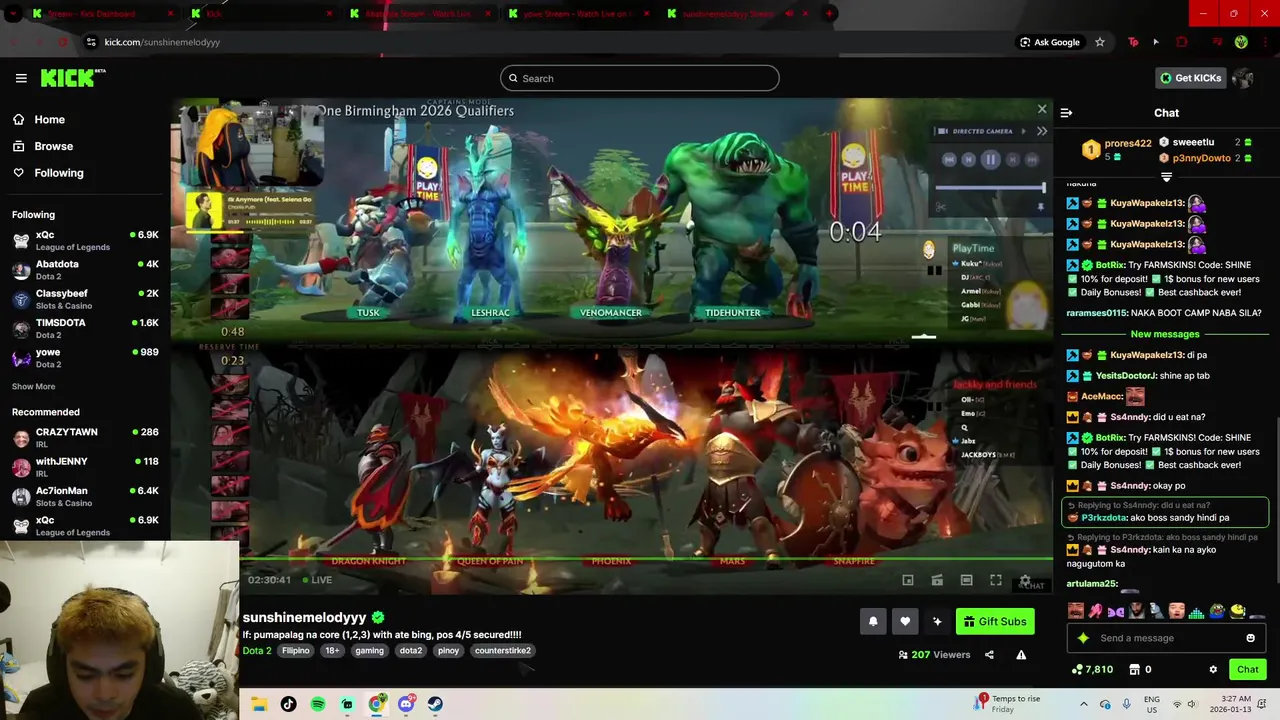Click Get KICKs button
Screen dimensions: 1280x720
[x=1190, y=78]
